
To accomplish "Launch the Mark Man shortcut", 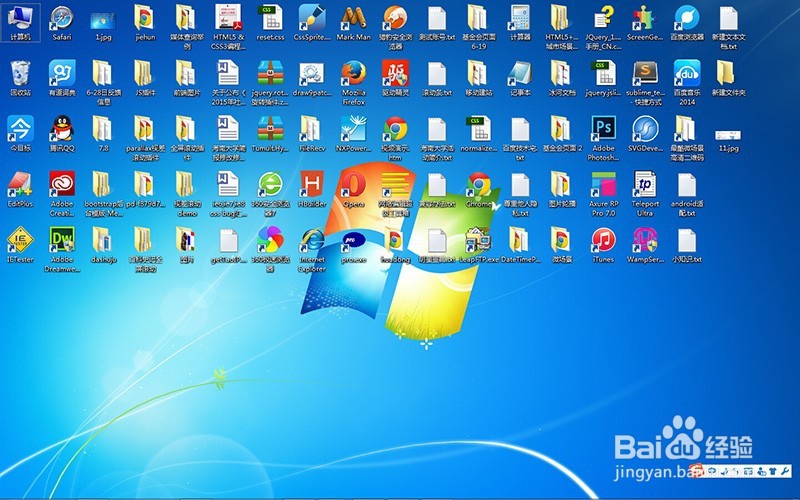I will [354, 23].
